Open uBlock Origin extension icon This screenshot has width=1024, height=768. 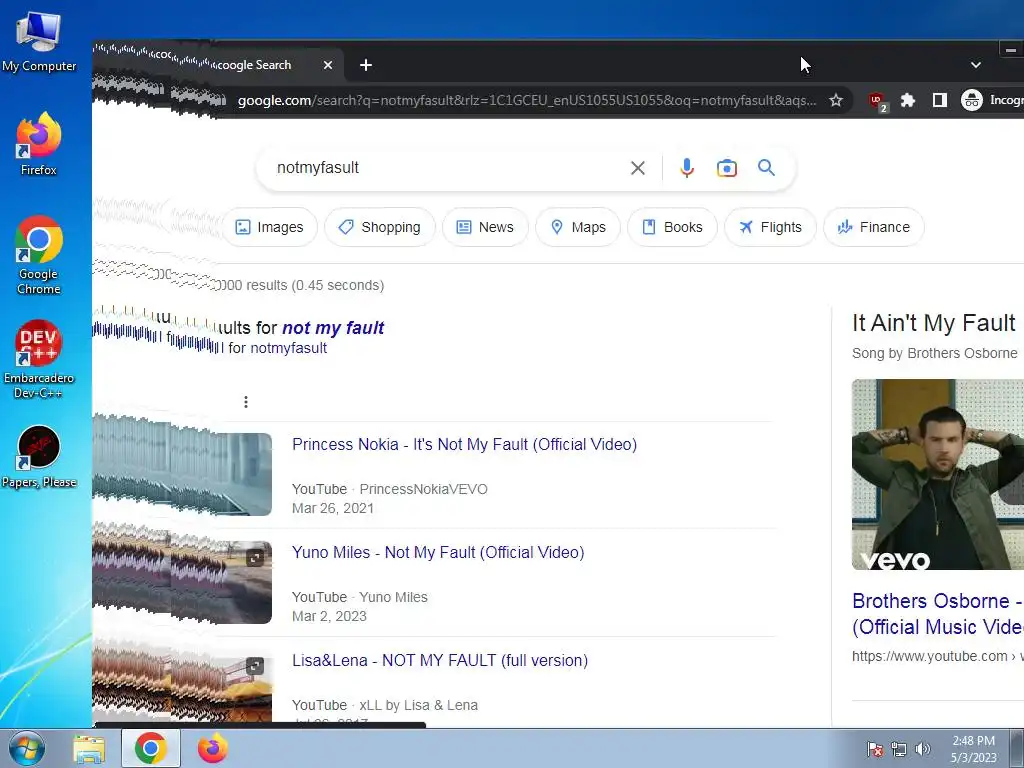click(877, 101)
